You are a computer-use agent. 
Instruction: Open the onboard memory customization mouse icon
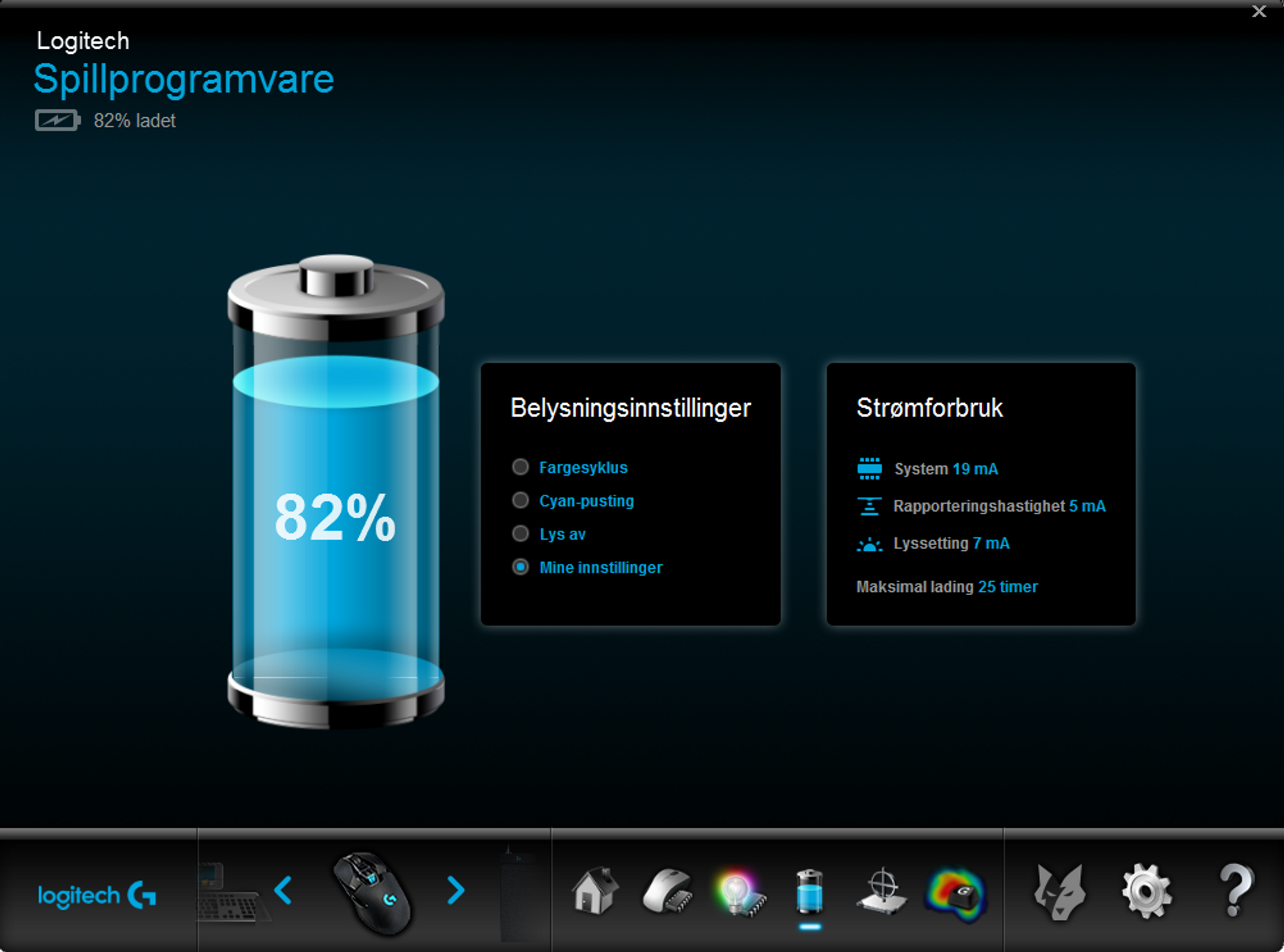click(667, 891)
